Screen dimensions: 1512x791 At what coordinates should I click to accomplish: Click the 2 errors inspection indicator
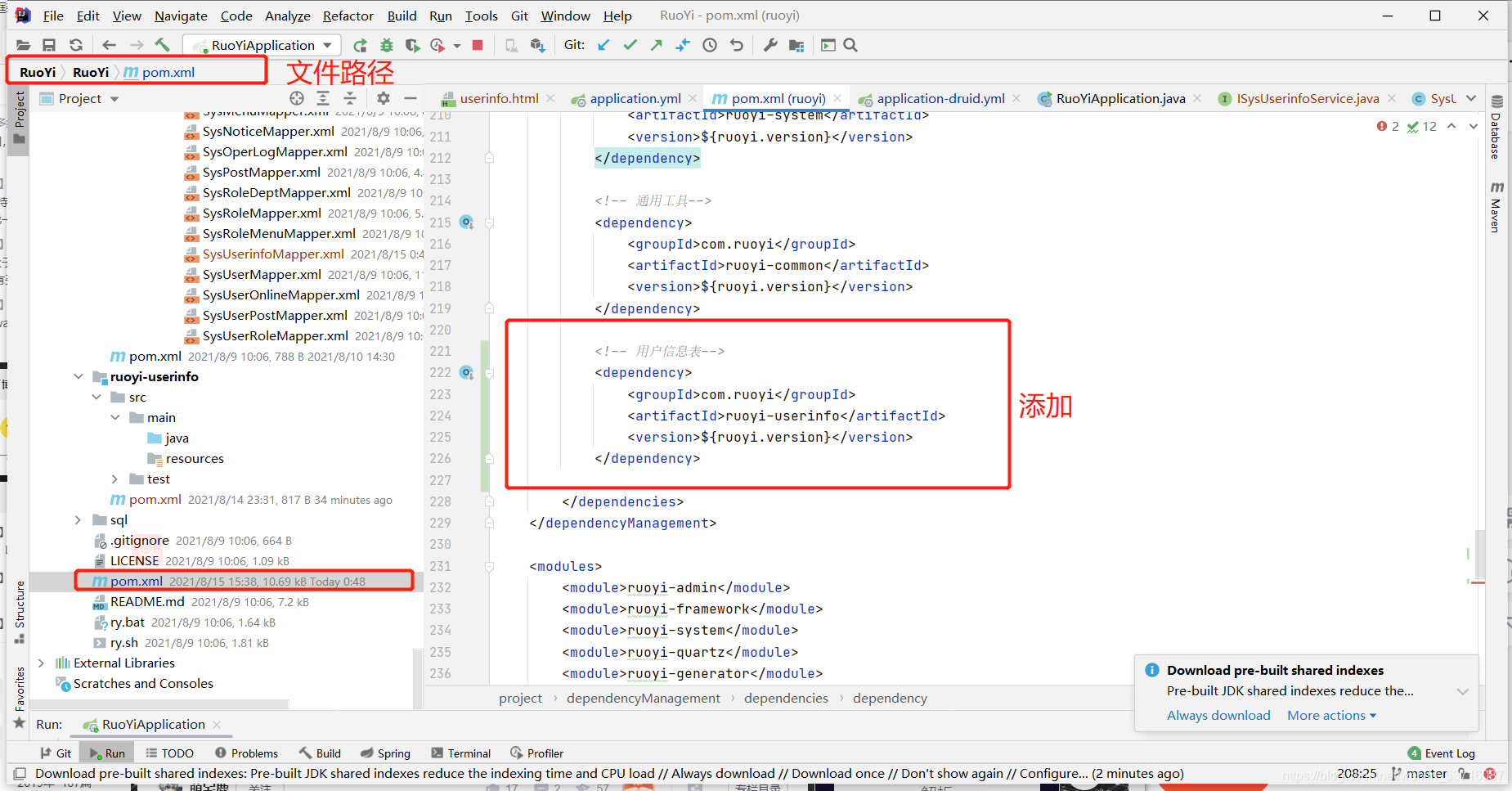click(1388, 127)
